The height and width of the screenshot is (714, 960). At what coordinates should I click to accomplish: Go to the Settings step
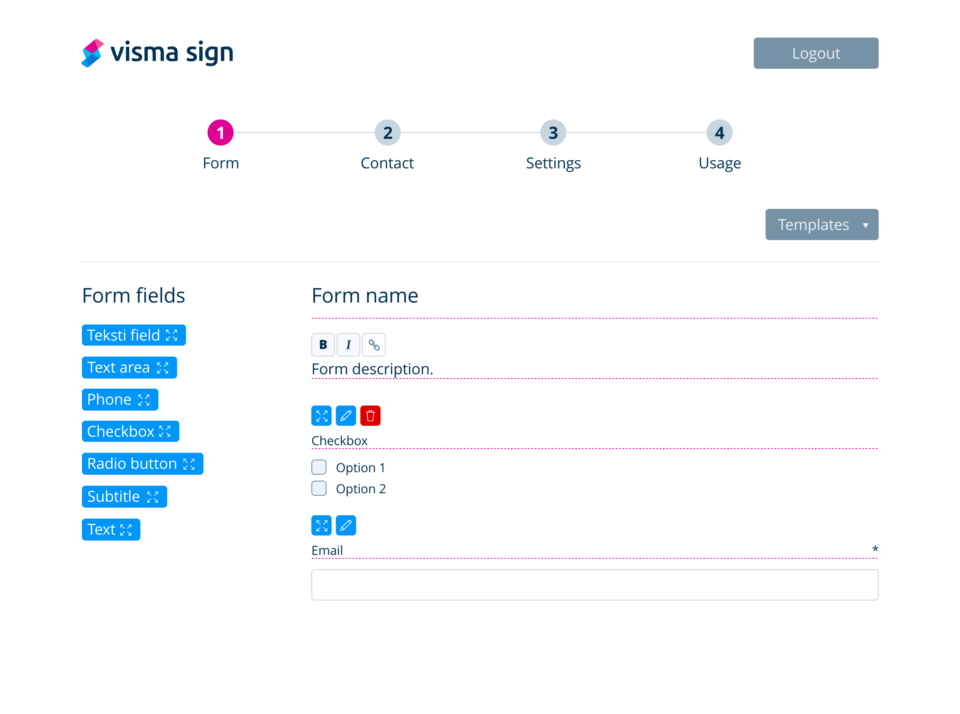point(553,132)
